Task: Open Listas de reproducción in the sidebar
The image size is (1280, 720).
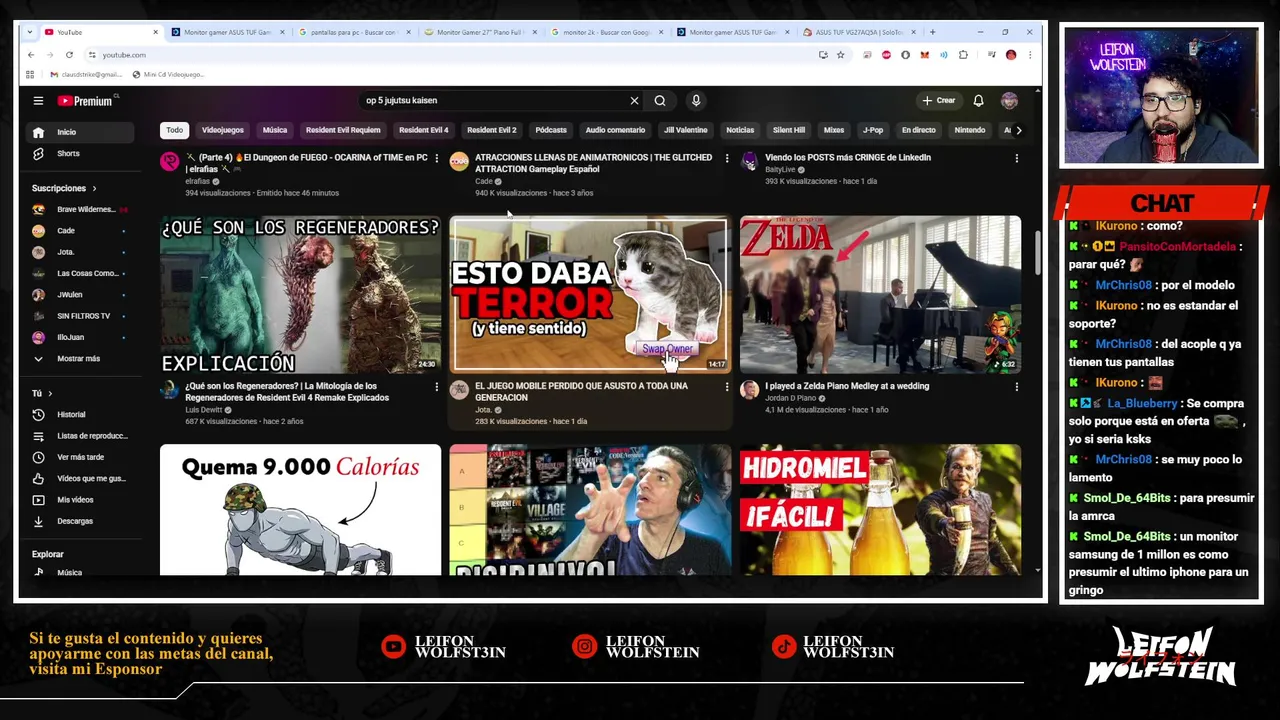Action: point(81,436)
